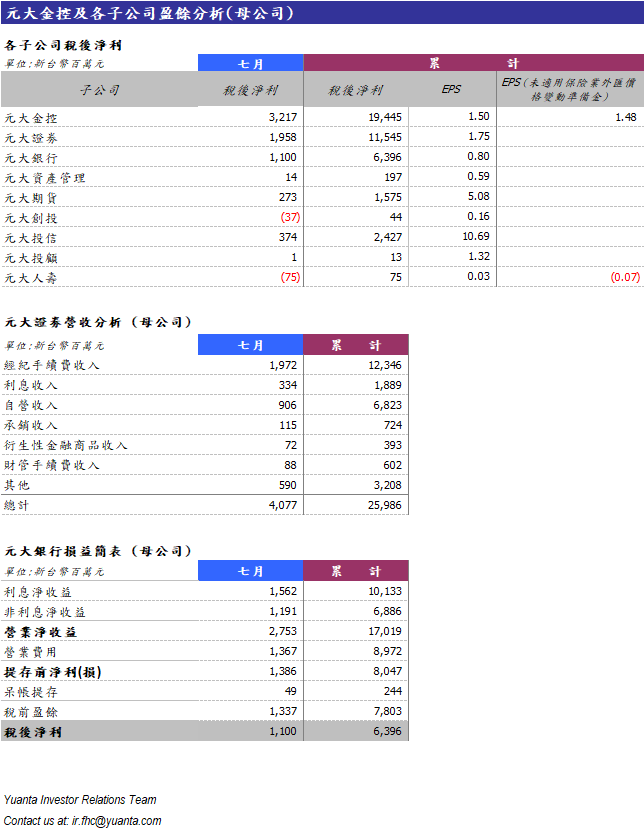This screenshot has width=644, height=831.
Task: Click the 元大投信 row label
Action: pyautogui.click(x=31, y=238)
